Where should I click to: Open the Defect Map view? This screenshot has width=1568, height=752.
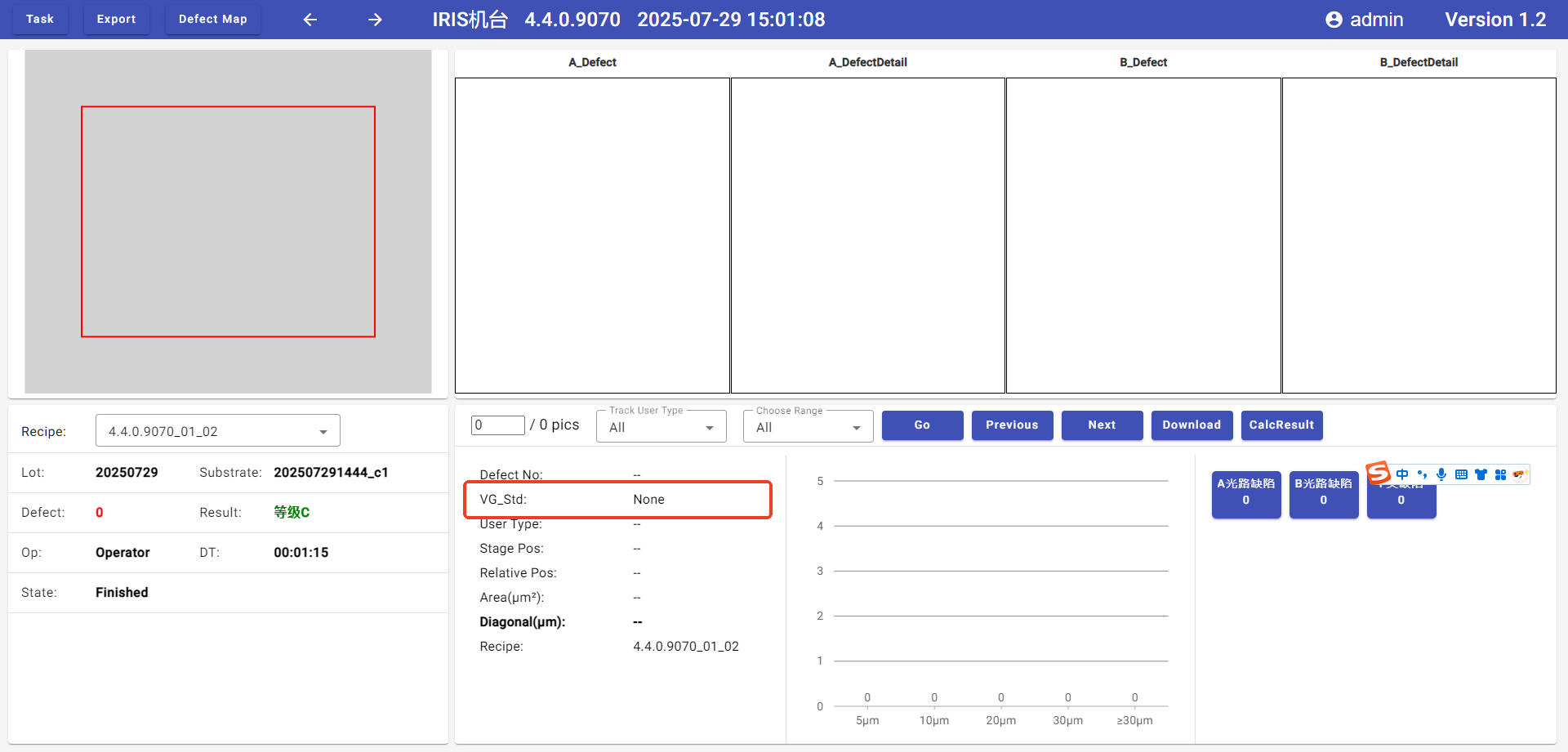[212, 19]
